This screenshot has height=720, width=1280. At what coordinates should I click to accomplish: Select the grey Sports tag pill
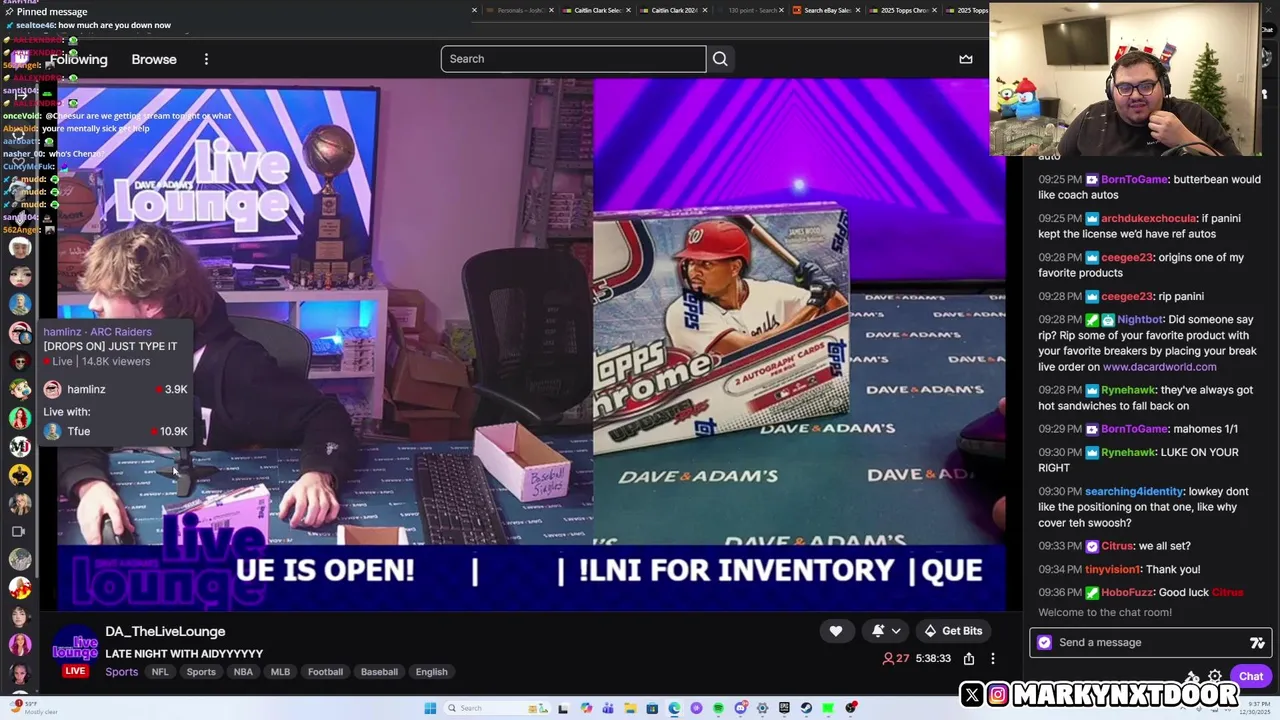coord(201,672)
